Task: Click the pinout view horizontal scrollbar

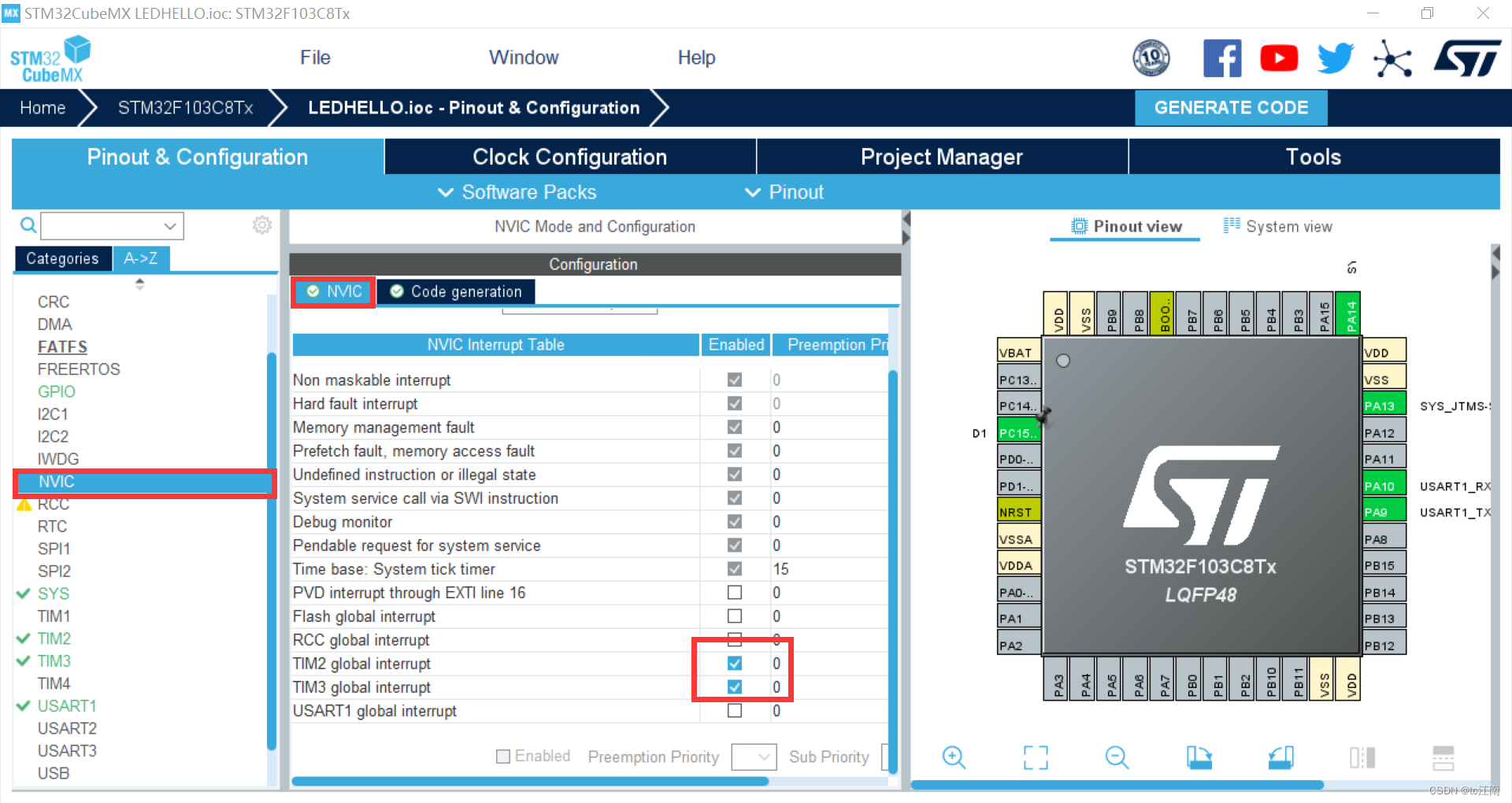Action: click(x=1117, y=785)
